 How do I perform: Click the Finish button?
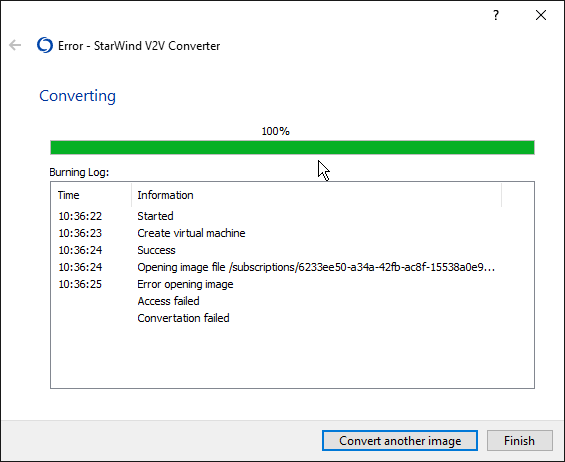click(520, 440)
